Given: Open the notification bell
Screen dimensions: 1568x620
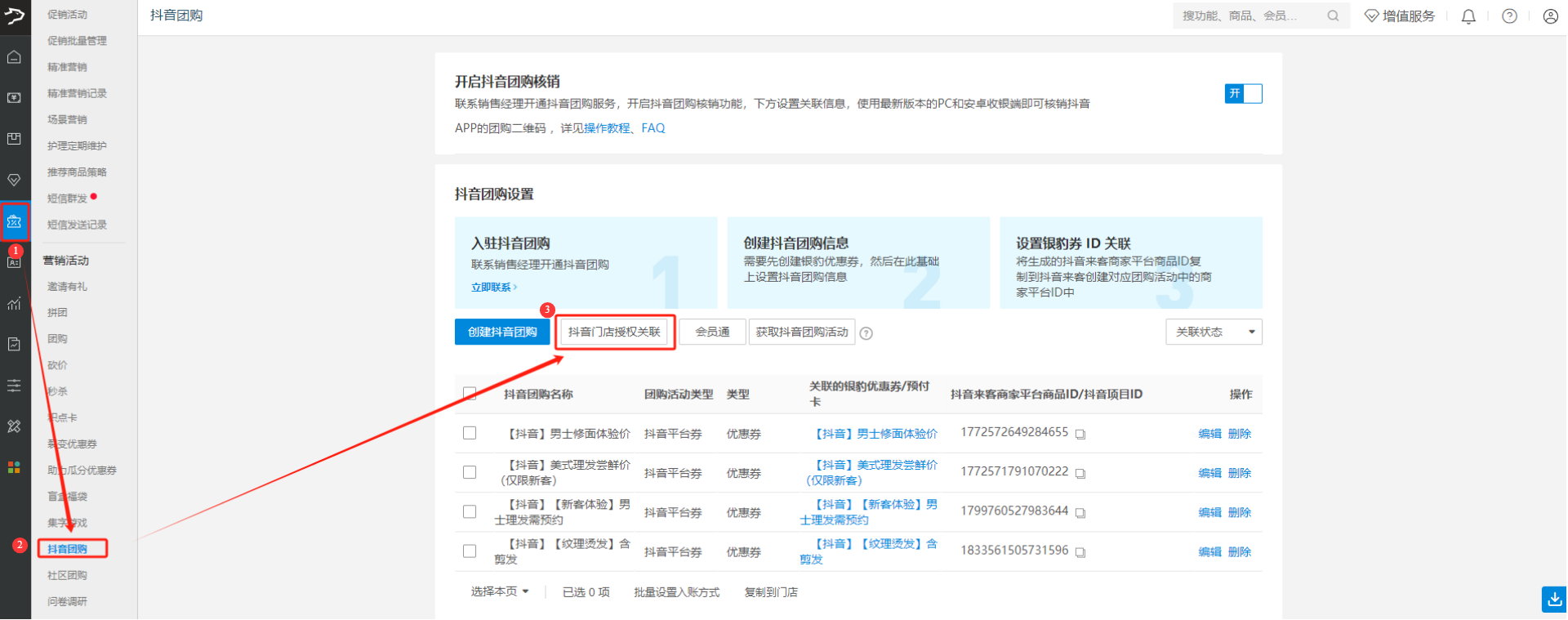Looking at the screenshot, I should click(x=1468, y=16).
